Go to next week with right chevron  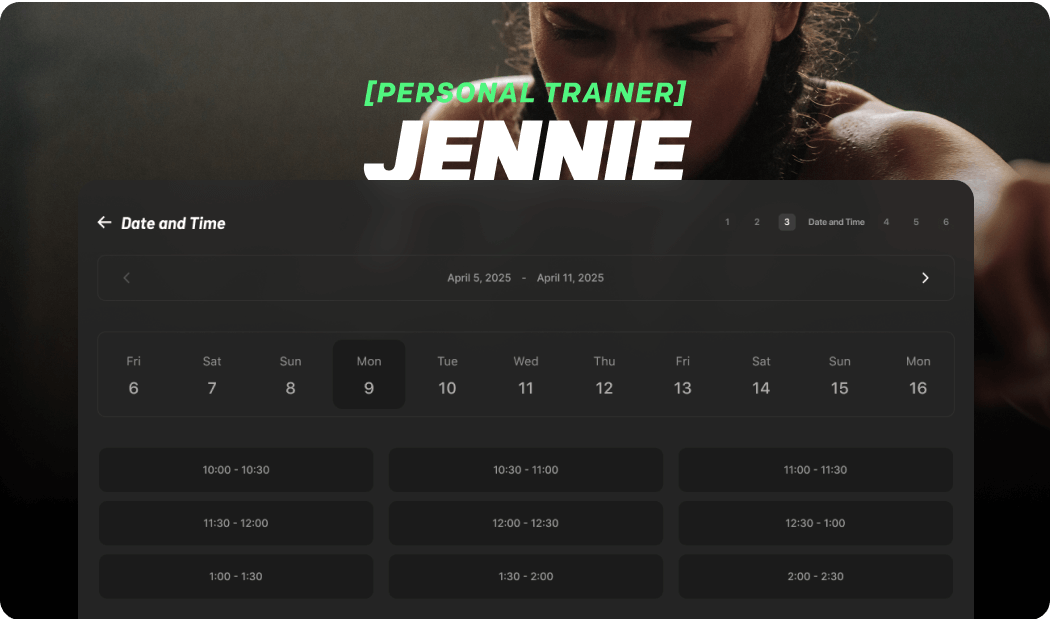(x=925, y=278)
